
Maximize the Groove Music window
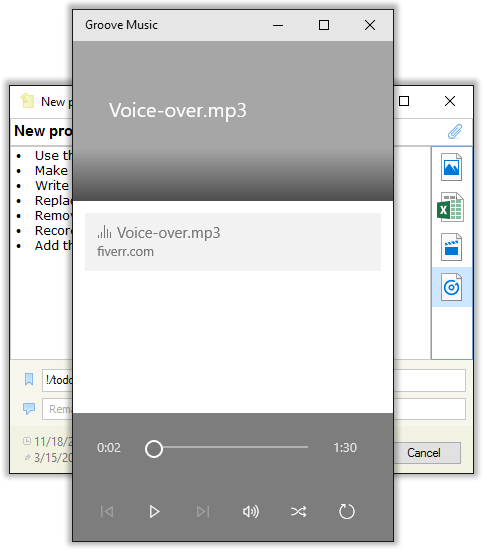[x=324, y=25]
